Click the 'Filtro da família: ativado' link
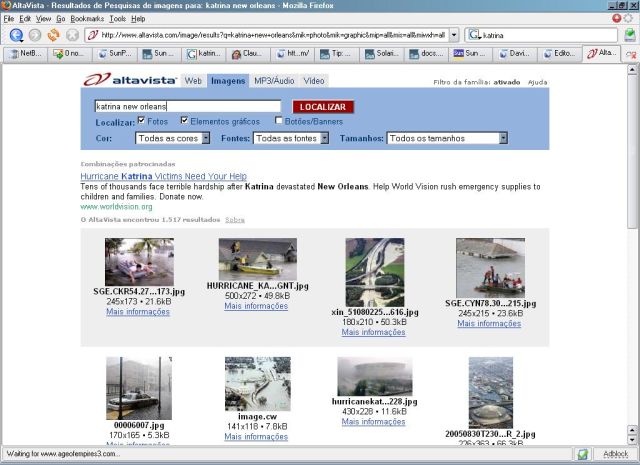The width and height of the screenshot is (640, 465). pyautogui.click(x=476, y=82)
